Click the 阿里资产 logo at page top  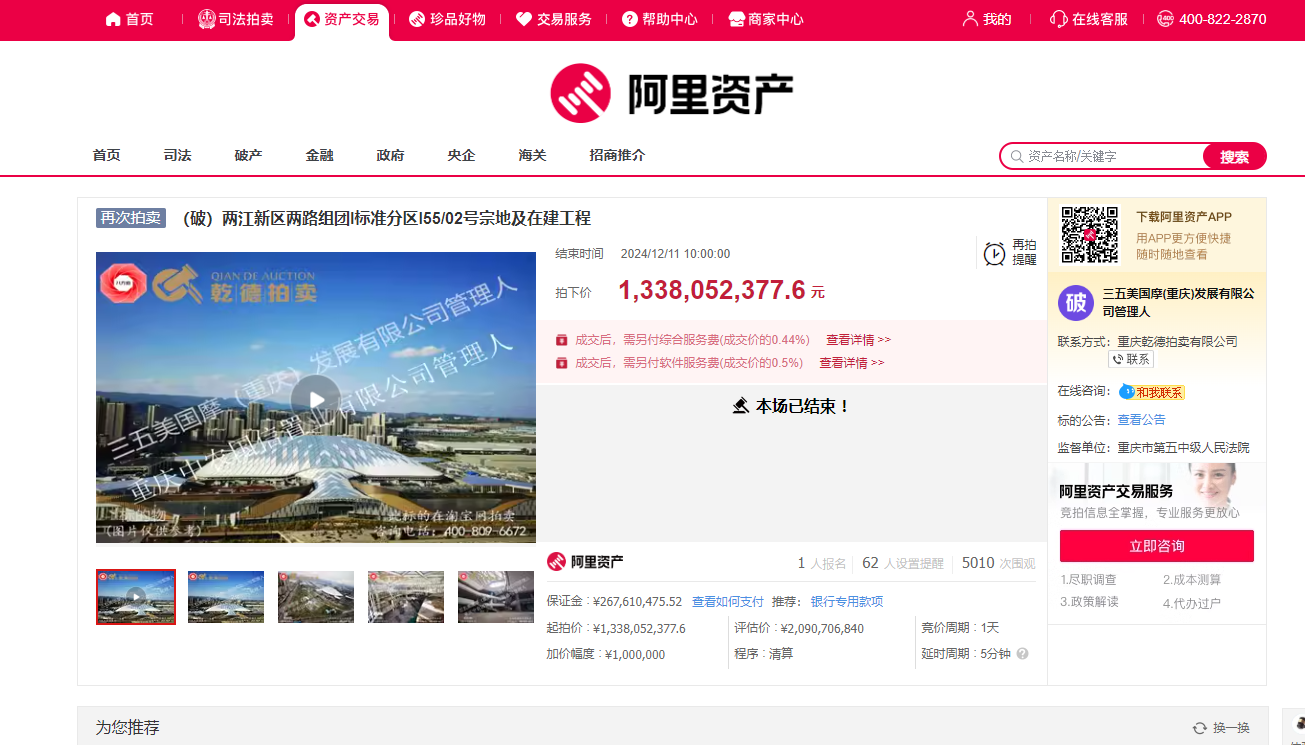(671, 94)
